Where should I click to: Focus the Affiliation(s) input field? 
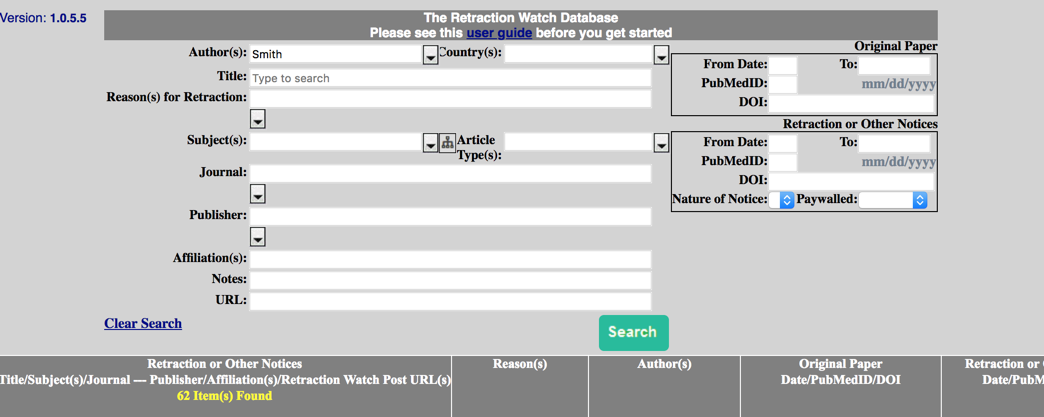click(450, 259)
